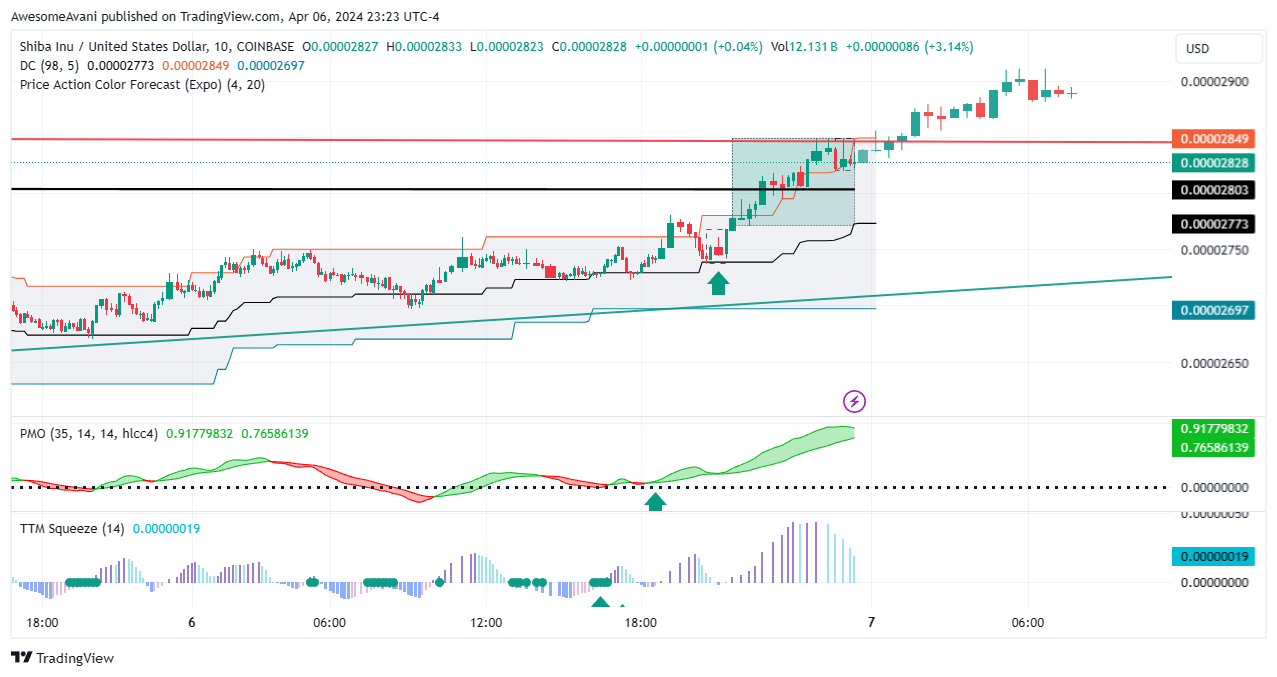
Task: Click the green up arrow below the candles
Action: coord(718,284)
